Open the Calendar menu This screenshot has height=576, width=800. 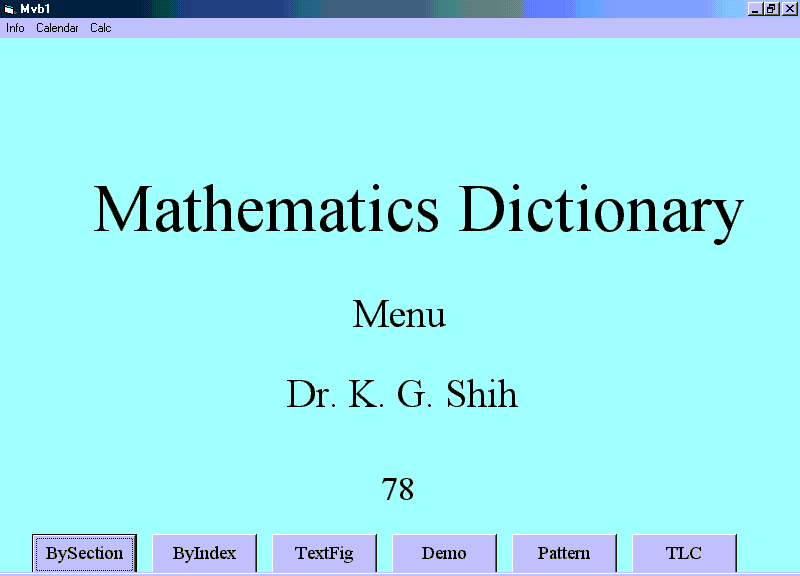pos(57,28)
